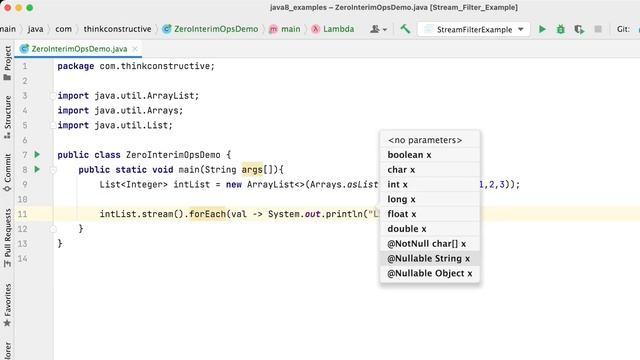This screenshot has height=360, width=640.
Task: Click 'import java.util.Arrays;' on line 4
Action: (x=120, y=110)
